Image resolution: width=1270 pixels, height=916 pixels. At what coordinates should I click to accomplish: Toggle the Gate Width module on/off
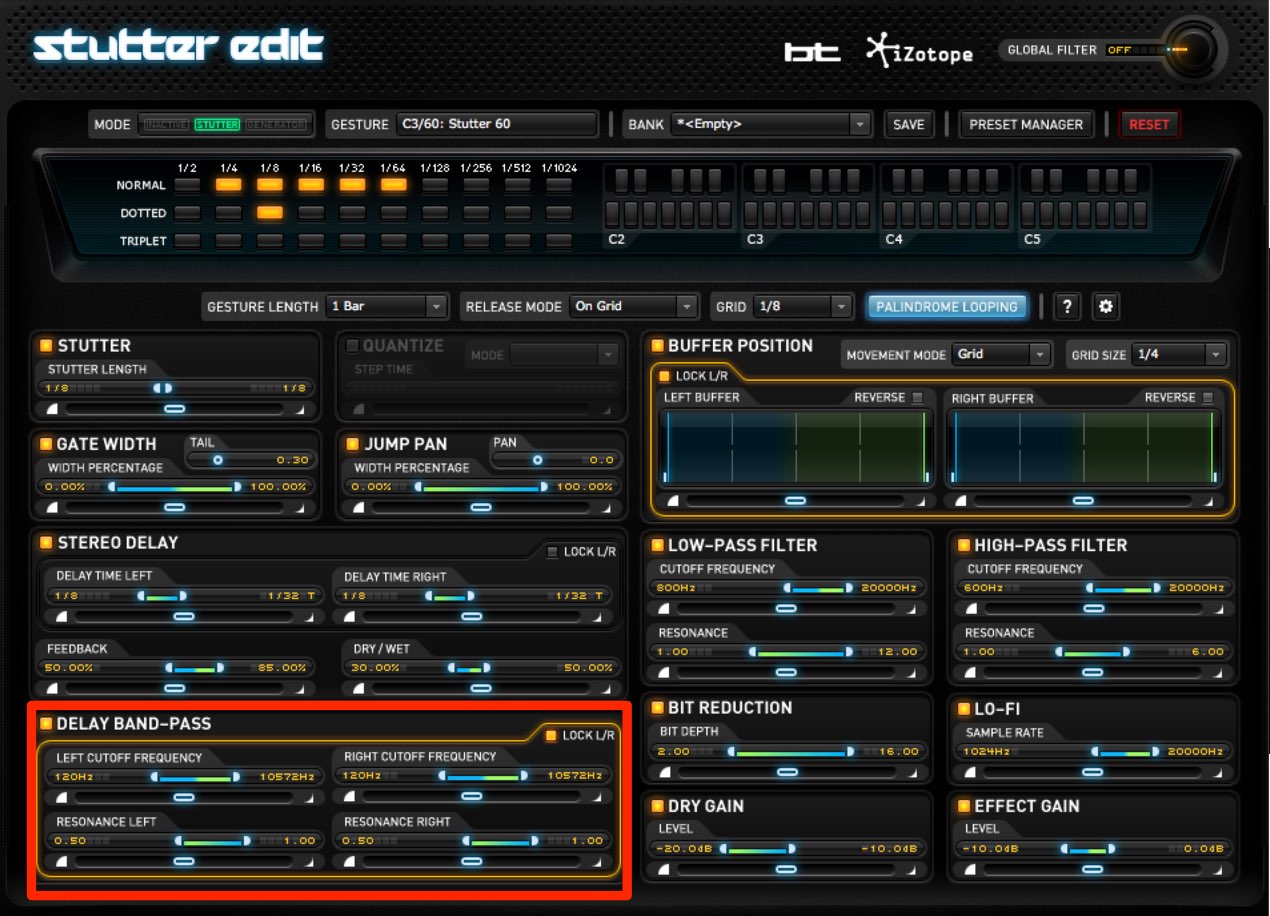(46, 444)
